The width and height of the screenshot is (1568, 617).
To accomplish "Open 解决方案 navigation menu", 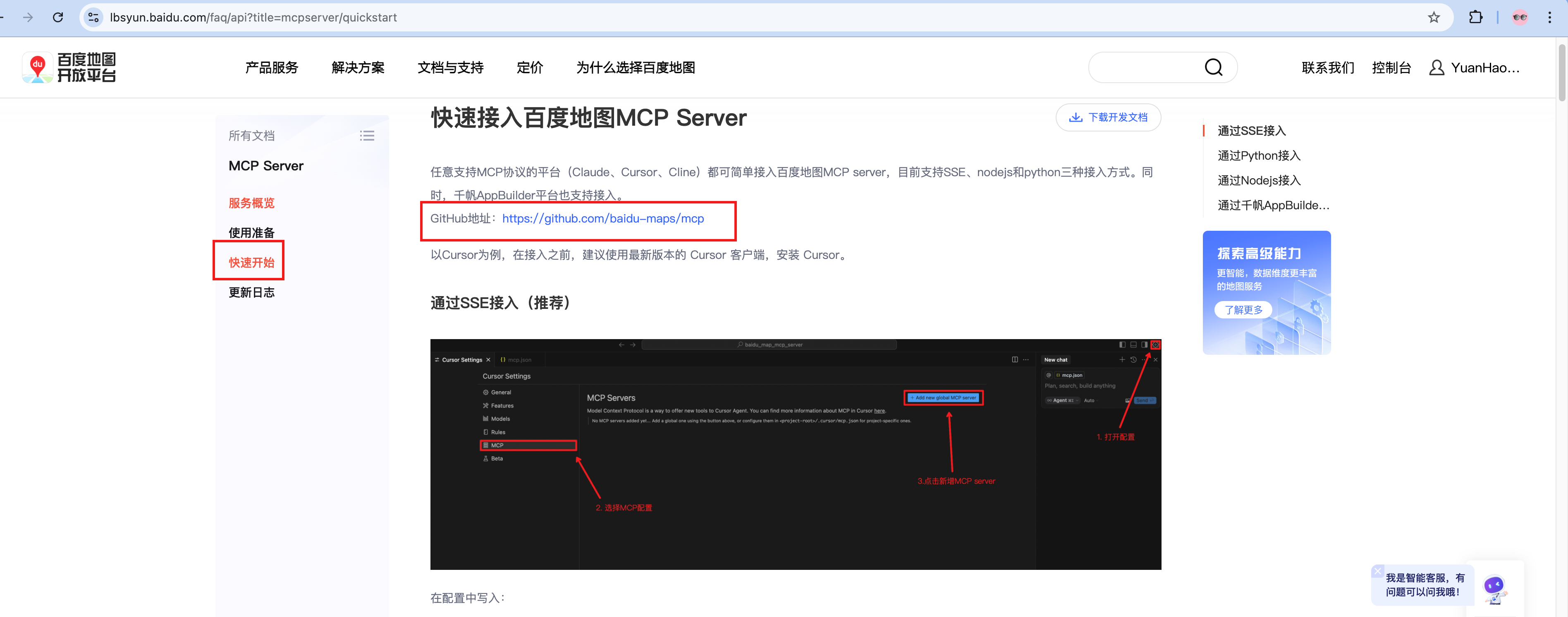I will click(x=358, y=67).
